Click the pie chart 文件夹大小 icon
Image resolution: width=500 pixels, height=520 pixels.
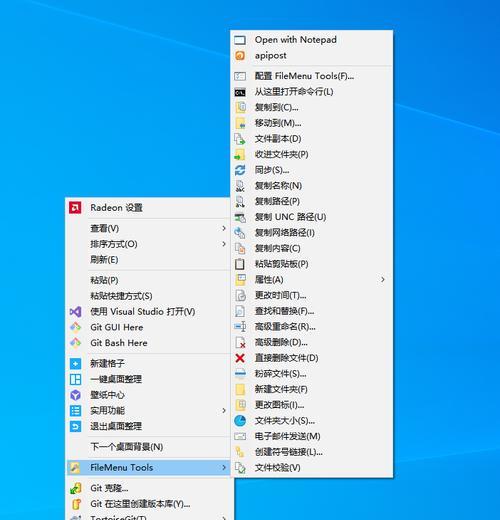coord(240,421)
